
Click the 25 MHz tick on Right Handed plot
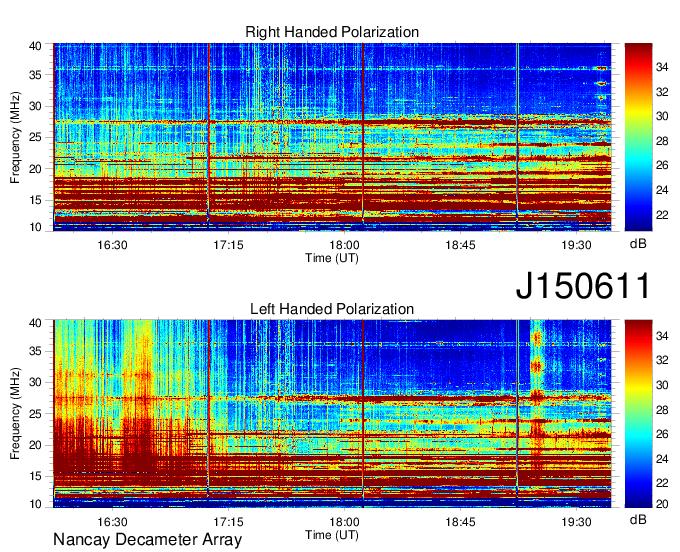click(x=35, y=137)
